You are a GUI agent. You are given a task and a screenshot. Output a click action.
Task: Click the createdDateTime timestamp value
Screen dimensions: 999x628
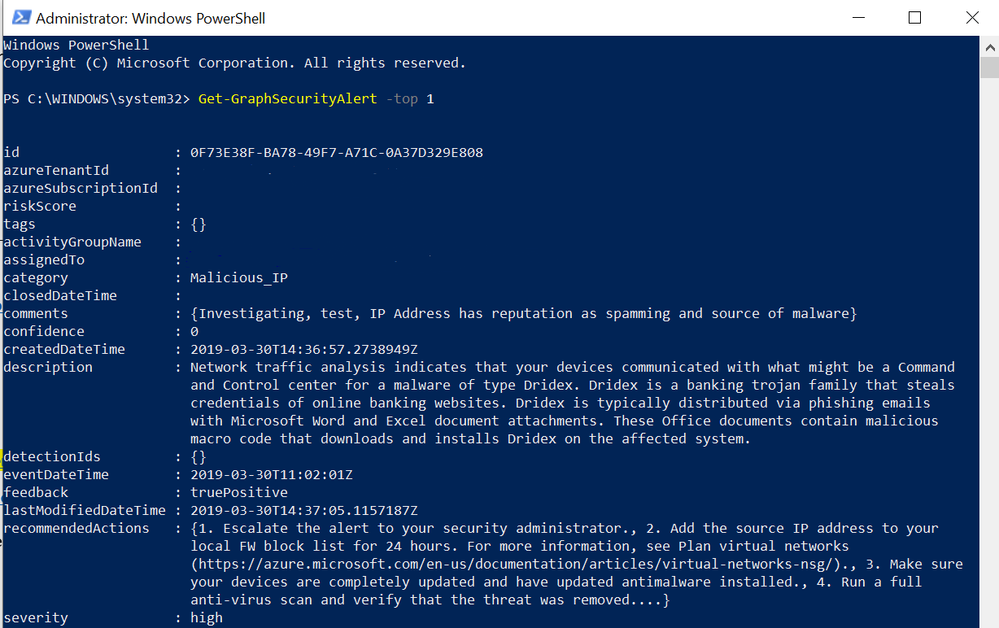coord(304,350)
